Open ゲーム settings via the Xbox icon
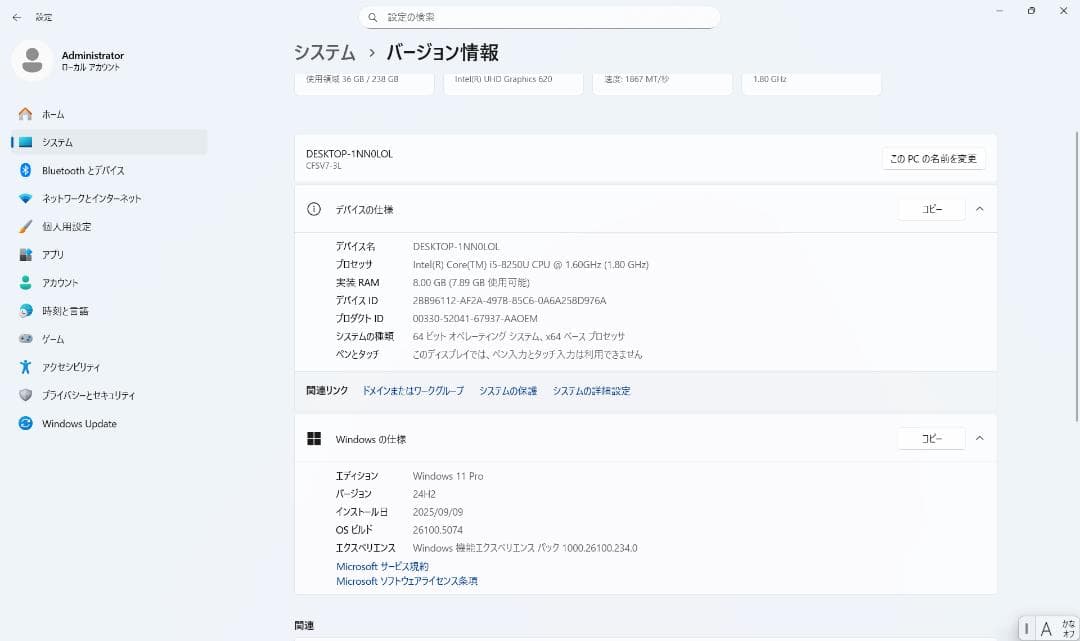This screenshot has height=641, width=1080. pos(57,338)
